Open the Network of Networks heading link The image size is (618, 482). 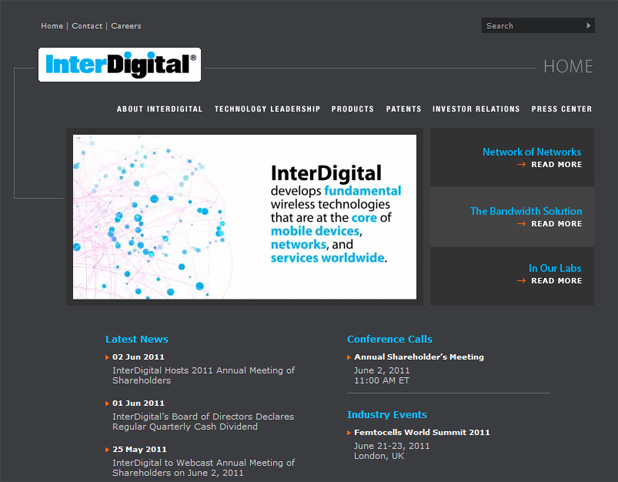pos(532,152)
